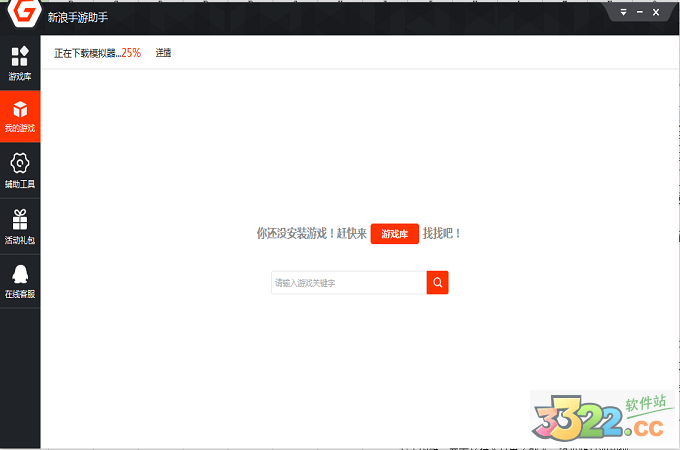Image resolution: width=680 pixels, height=450 pixels.
Task: Click the 25% download progress value
Action: tap(131, 53)
